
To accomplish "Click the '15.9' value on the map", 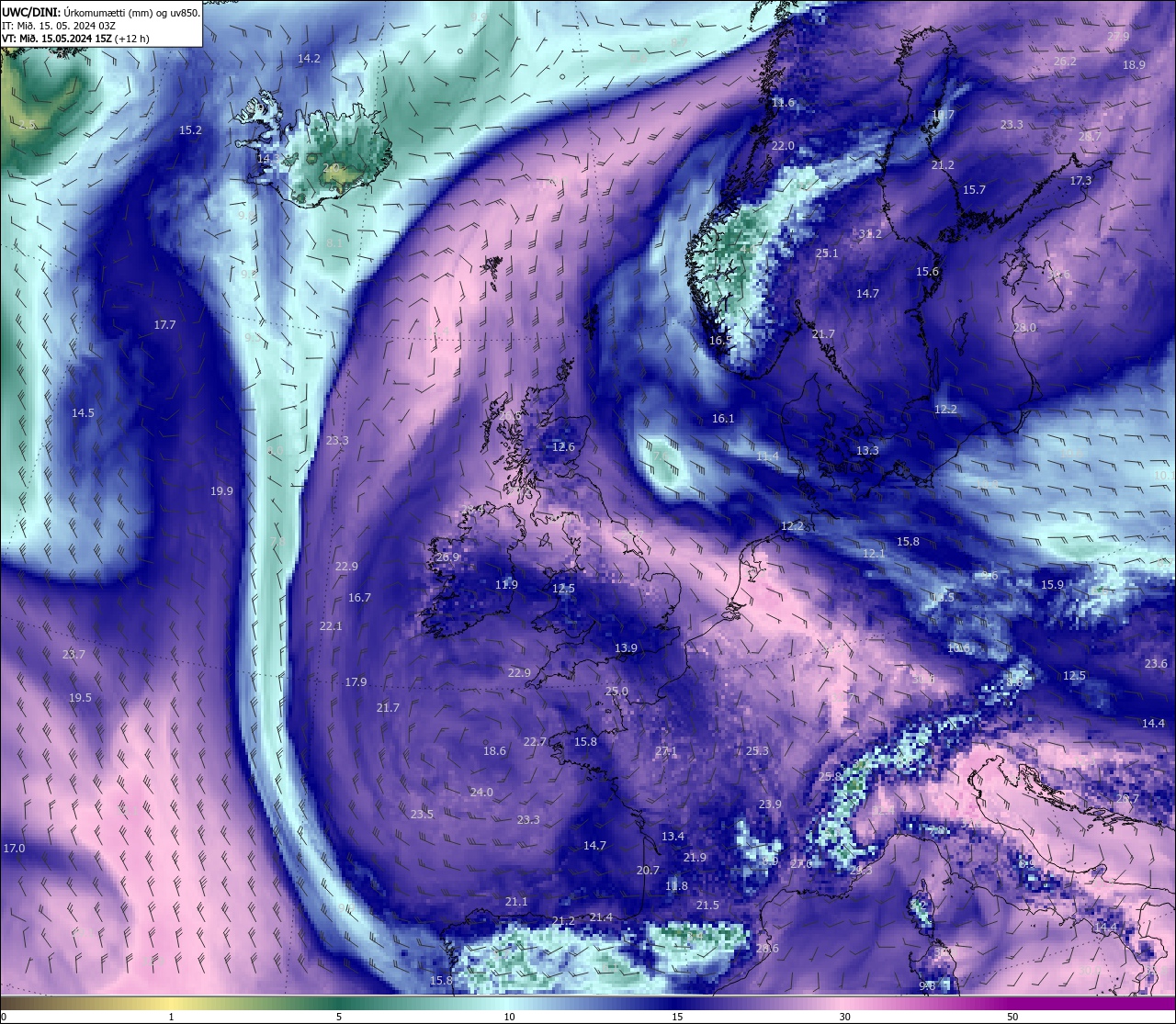I will point(1052,585).
